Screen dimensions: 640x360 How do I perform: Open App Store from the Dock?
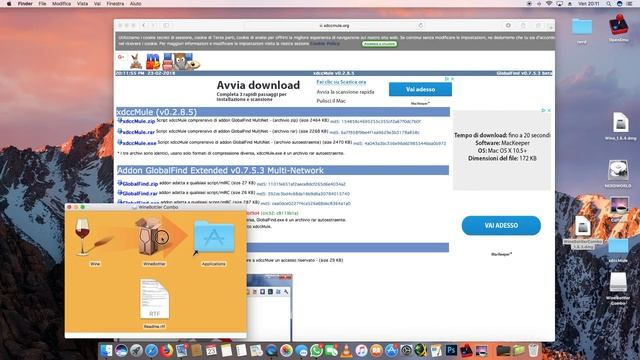coord(391,351)
